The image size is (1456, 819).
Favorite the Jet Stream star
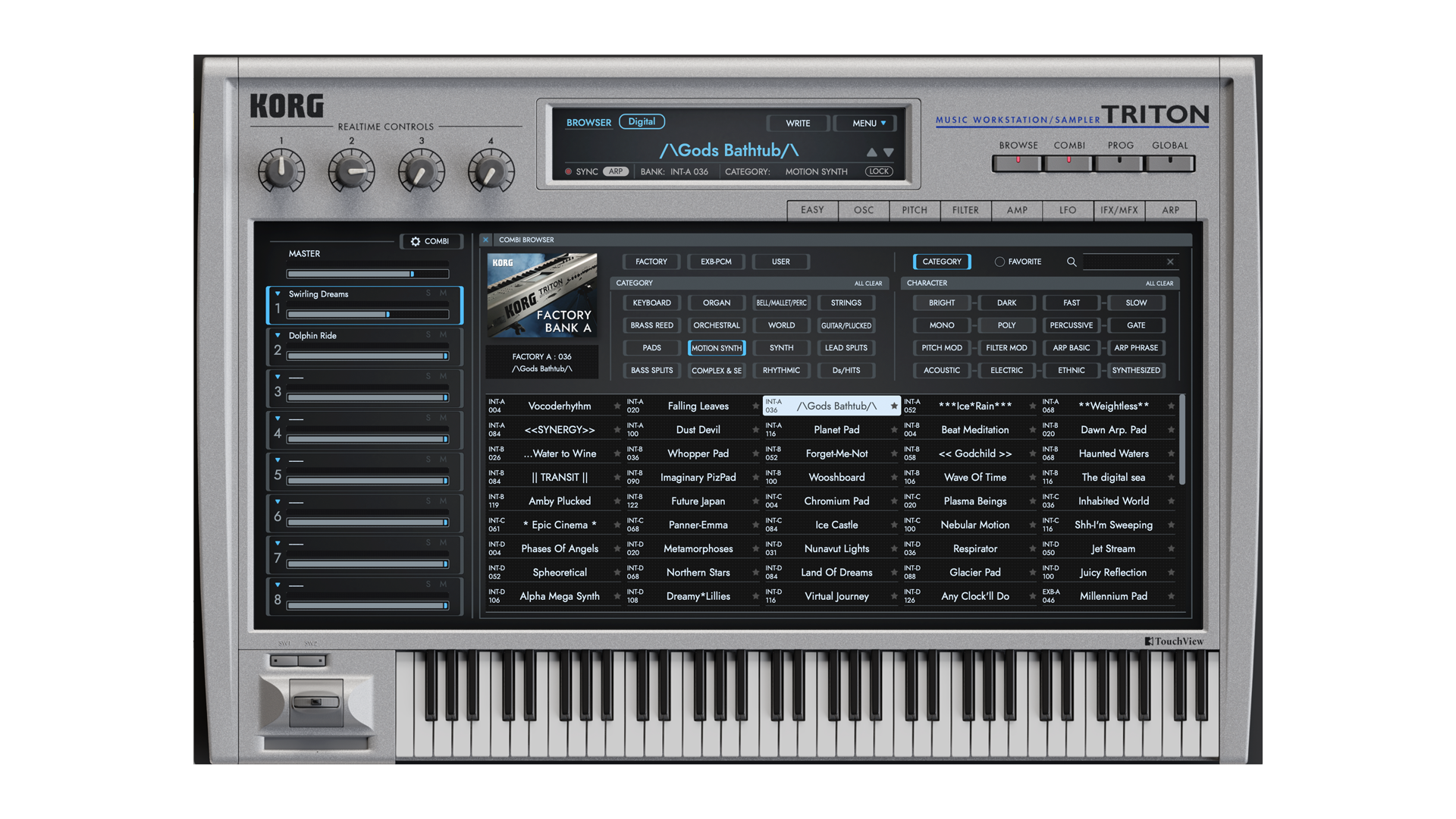(1172, 549)
